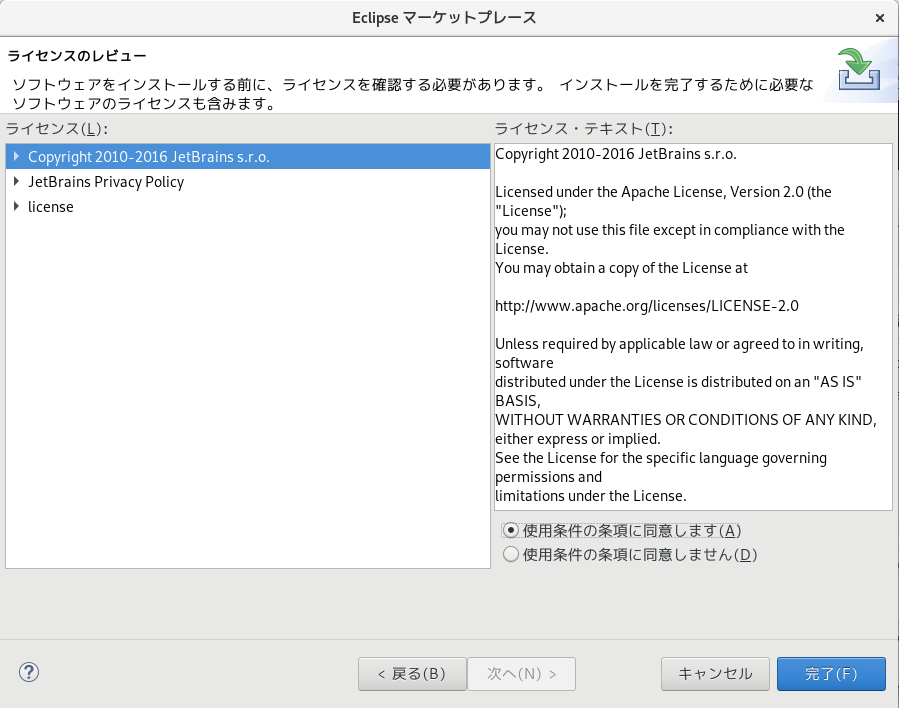Viewport: 899px width, 708px height.
Task: Expand the Copyright 2010-2016 JetBrains tree arrow
Action: [x=16, y=156]
